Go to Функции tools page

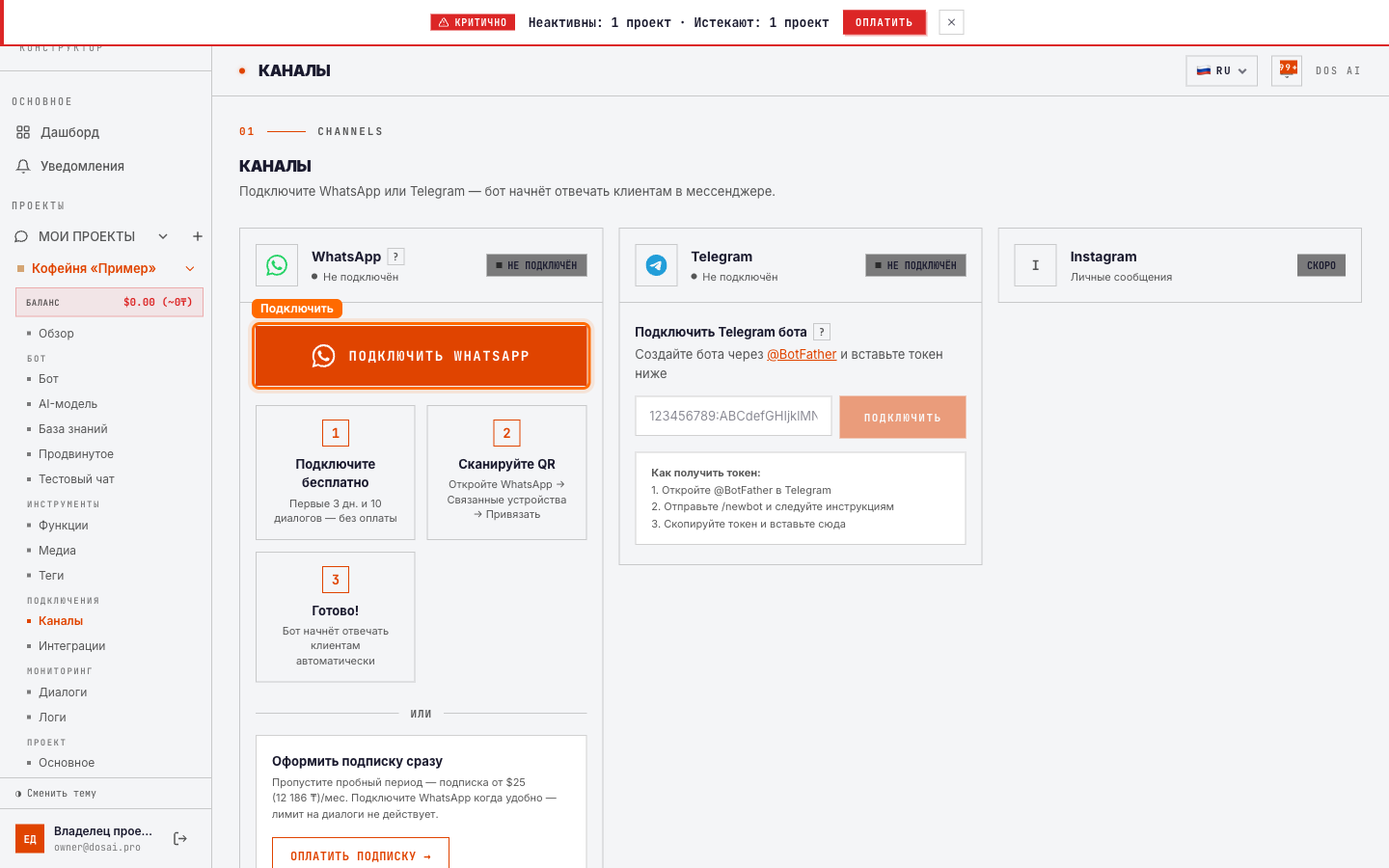click(x=64, y=526)
